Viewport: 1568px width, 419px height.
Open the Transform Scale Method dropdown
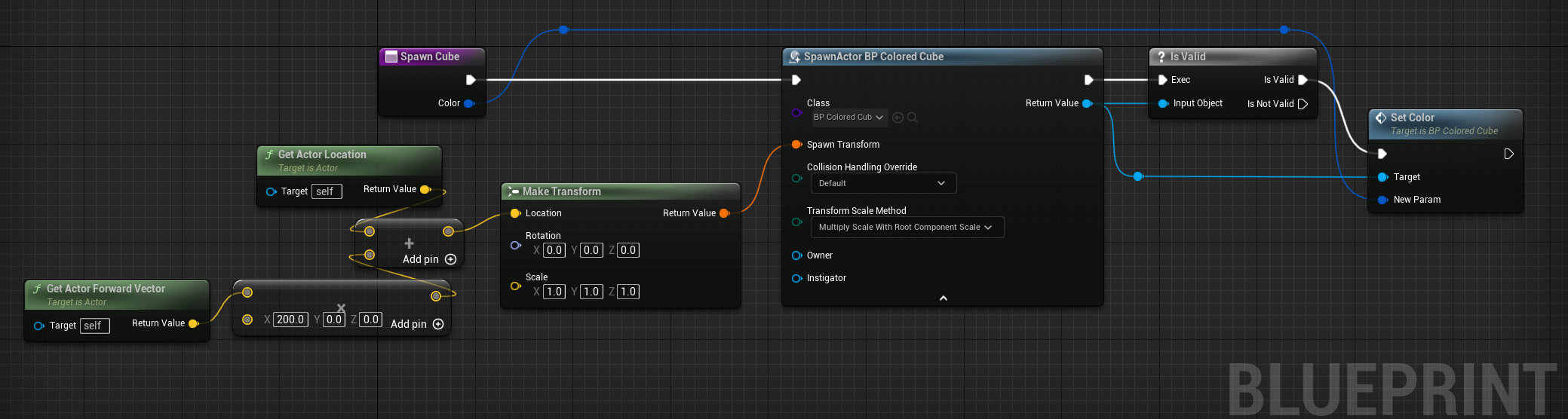[x=907, y=227]
